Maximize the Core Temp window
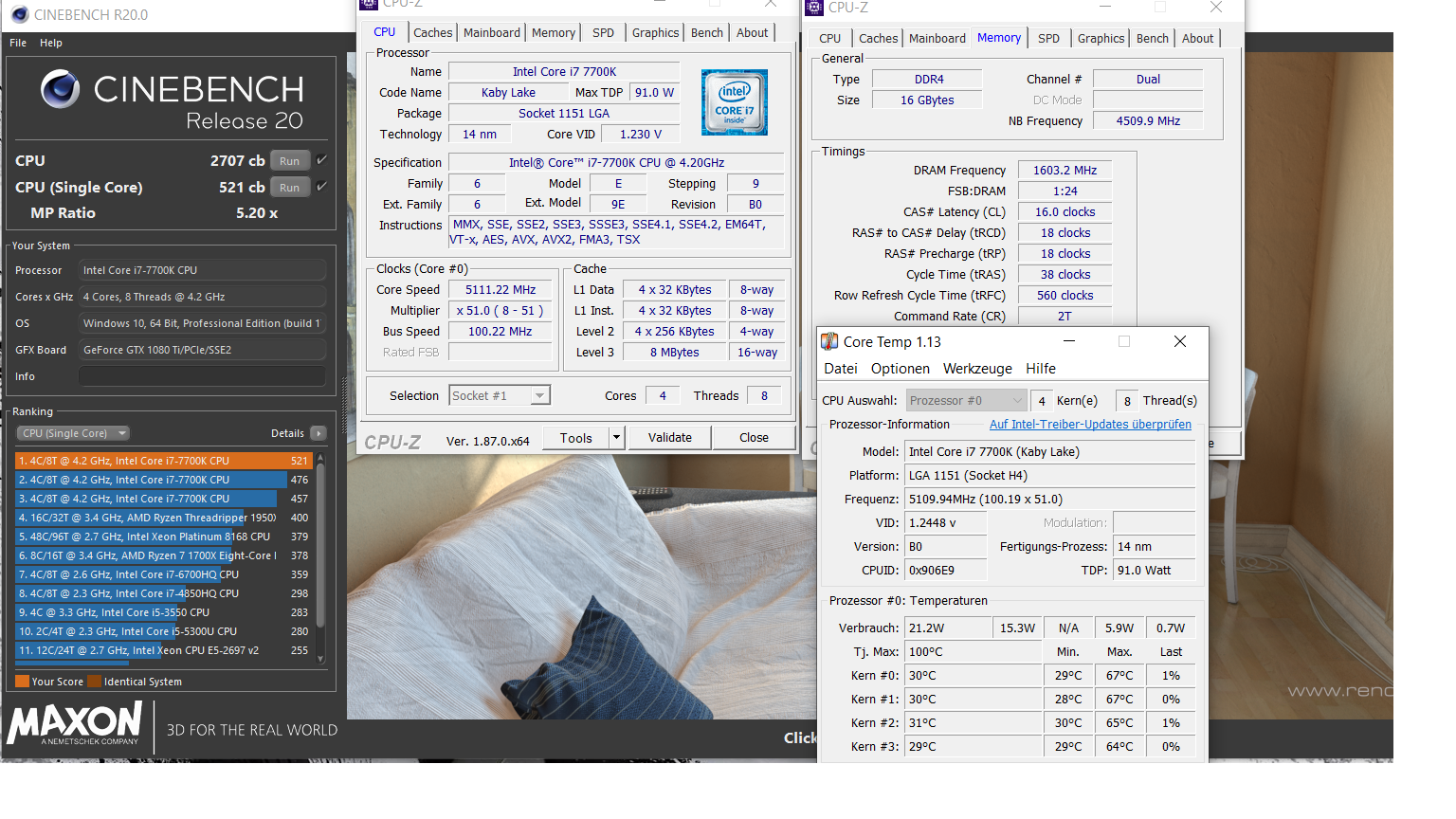This screenshot has height=819, width=1456. click(1124, 341)
